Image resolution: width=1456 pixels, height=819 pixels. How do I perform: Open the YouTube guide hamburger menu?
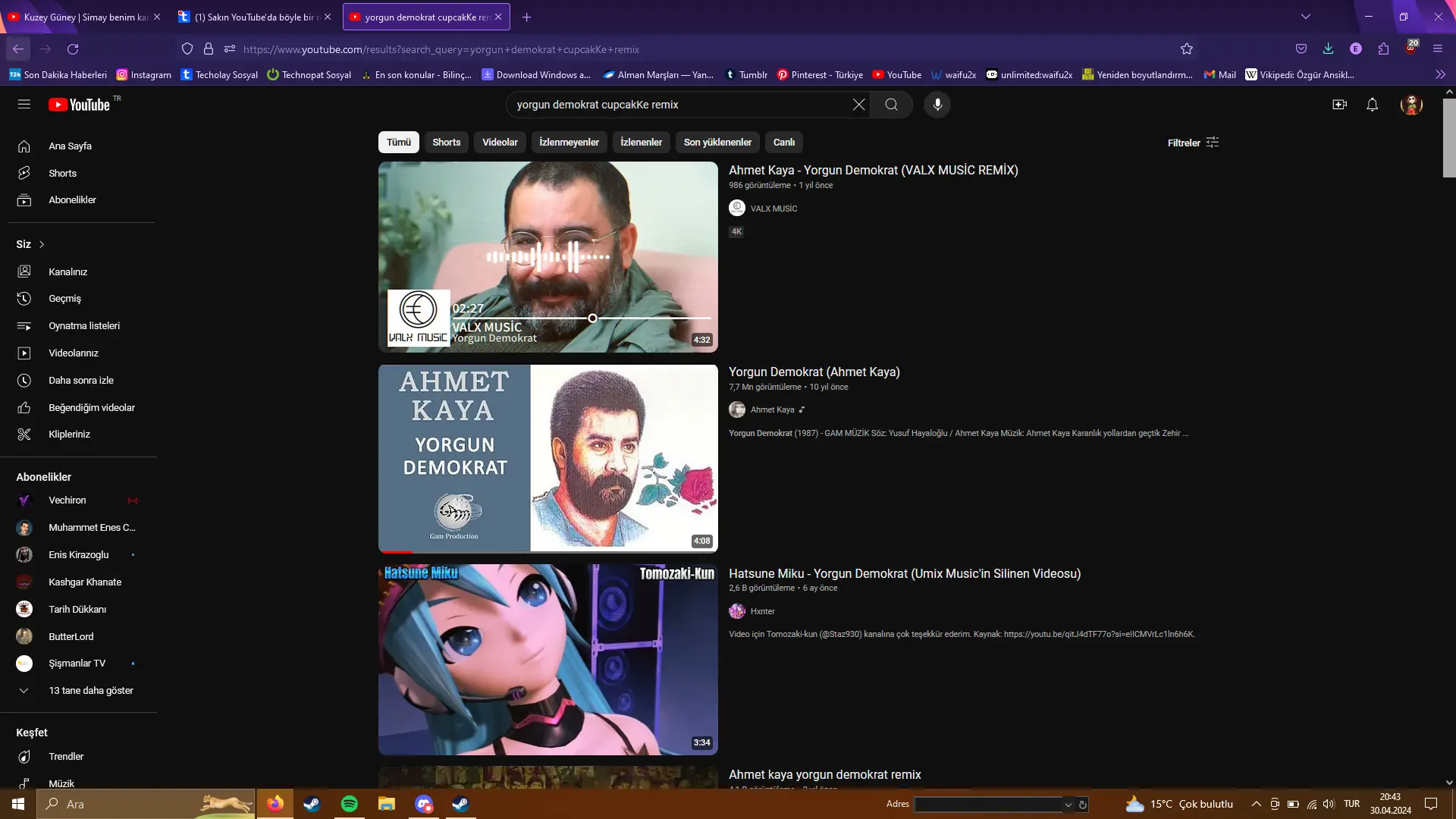(24, 105)
